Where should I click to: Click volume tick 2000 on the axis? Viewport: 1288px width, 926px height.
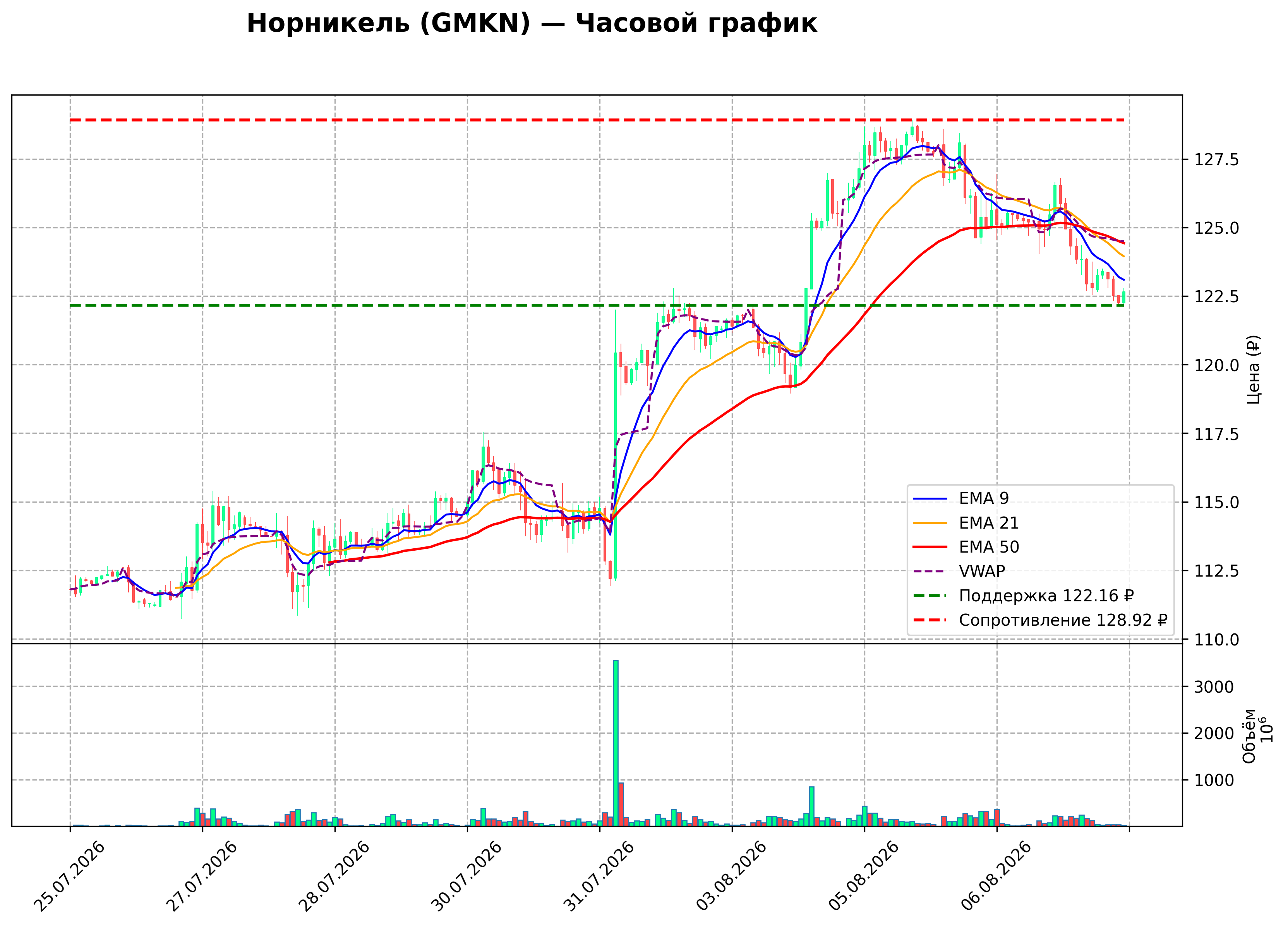[x=1214, y=734]
